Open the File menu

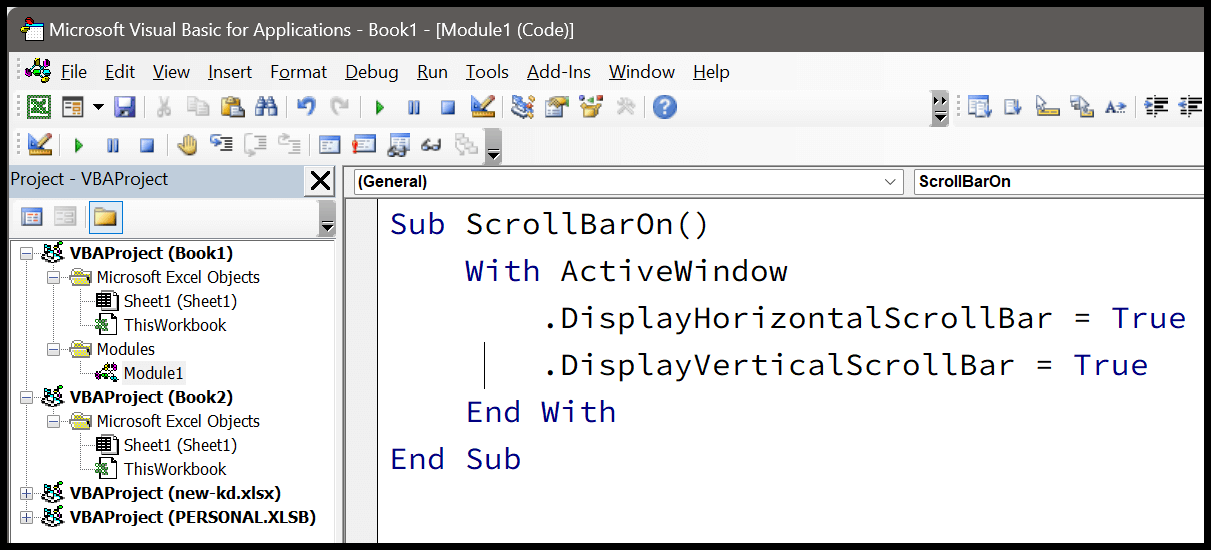[74, 72]
